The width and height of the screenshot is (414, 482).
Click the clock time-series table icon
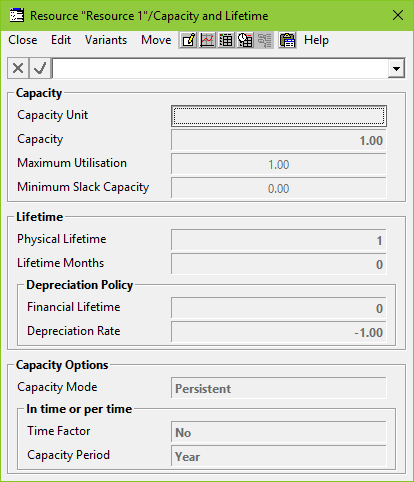pyautogui.click(x=245, y=40)
